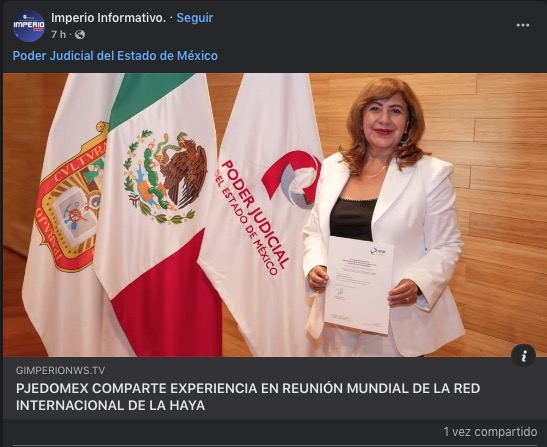Open the Imperio Informativo page name
Viewport: 547px width, 447px height.
coord(108,17)
